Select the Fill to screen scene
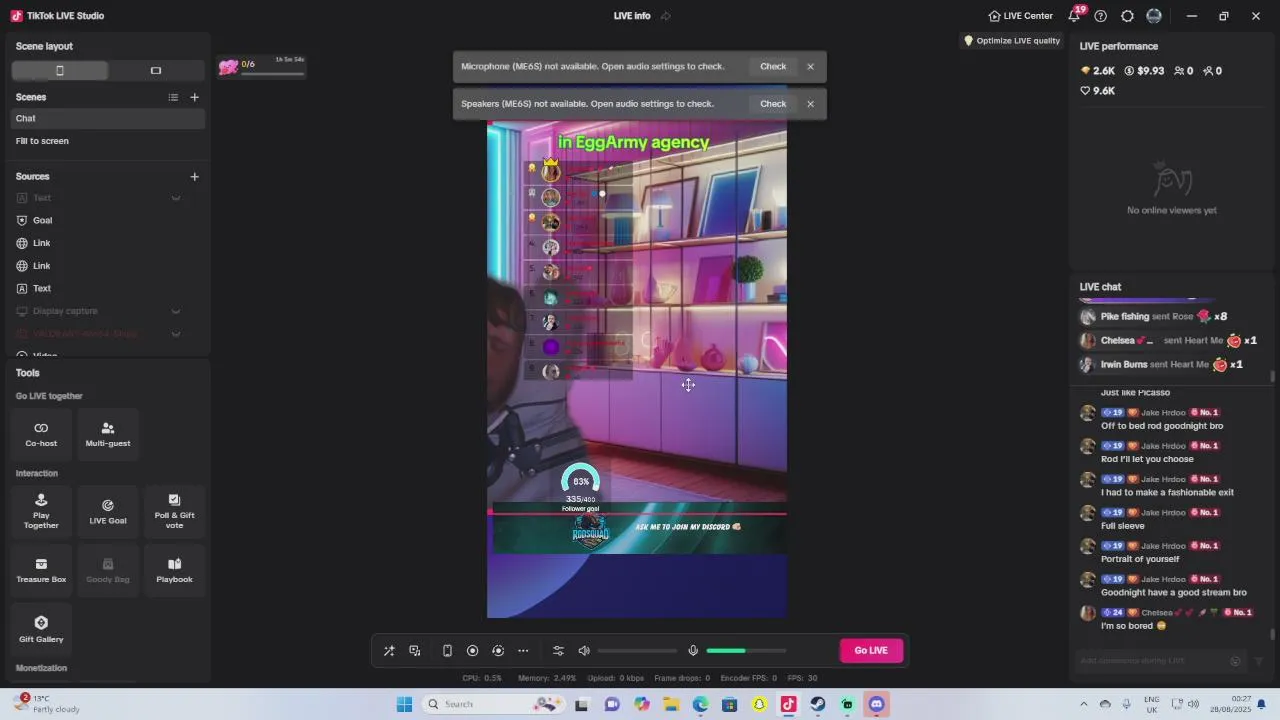Image resolution: width=1280 pixels, height=720 pixels. click(x=108, y=141)
